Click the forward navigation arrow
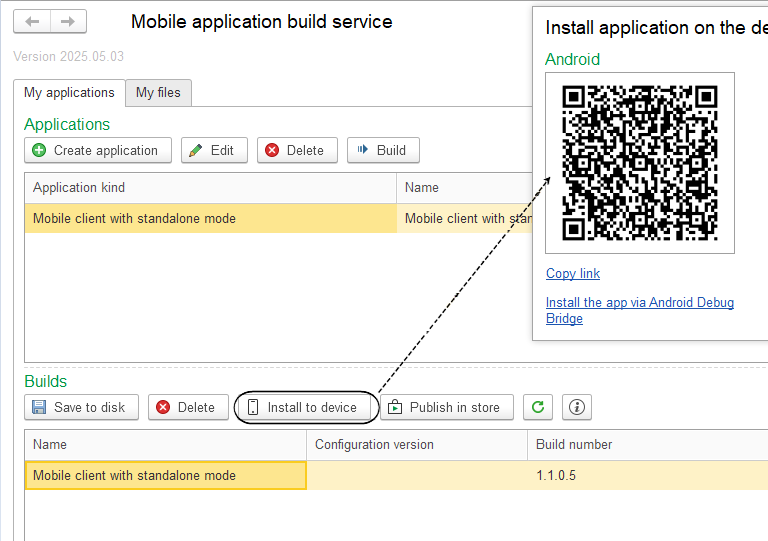This screenshot has height=541, width=768. click(68, 21)
